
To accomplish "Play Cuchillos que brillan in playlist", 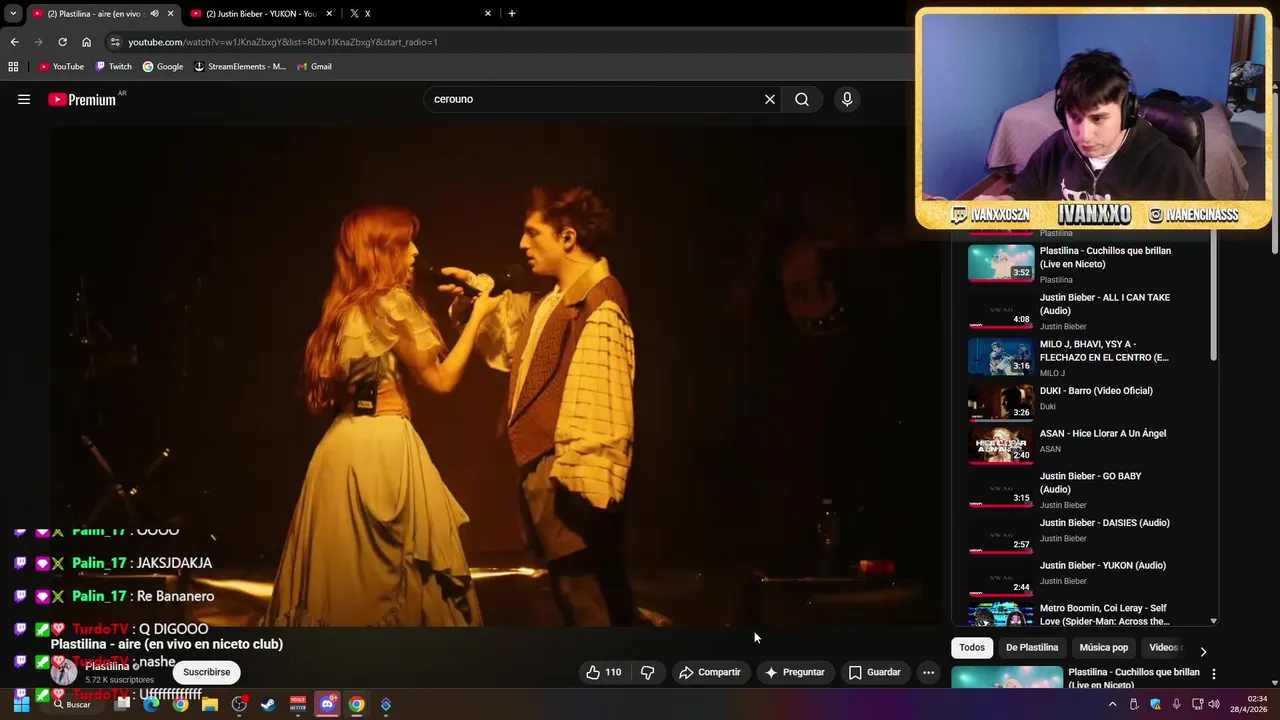I will tap(1085, 263).
